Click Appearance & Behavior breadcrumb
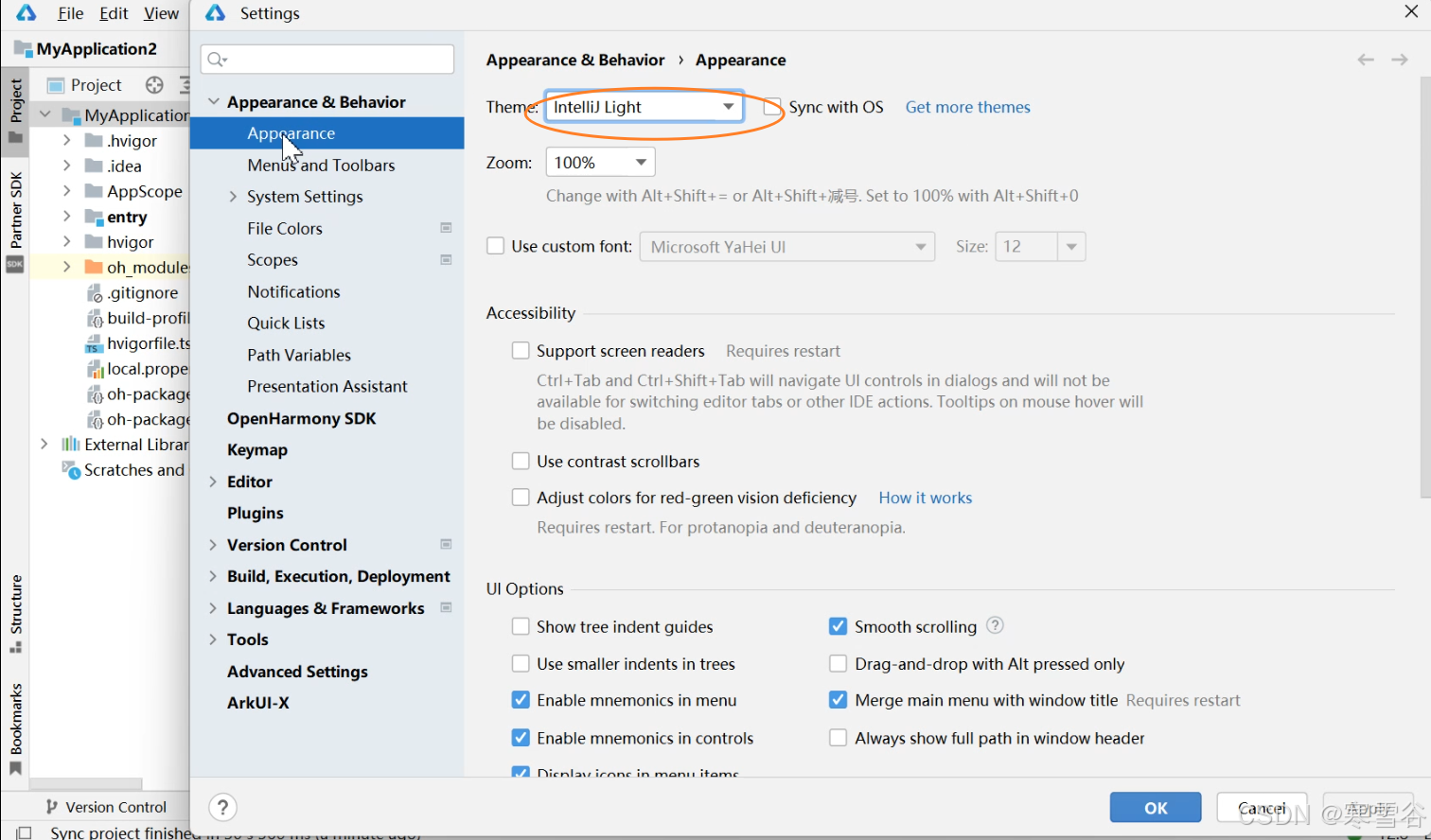1431x840 pixels. (x=575, y=60)
